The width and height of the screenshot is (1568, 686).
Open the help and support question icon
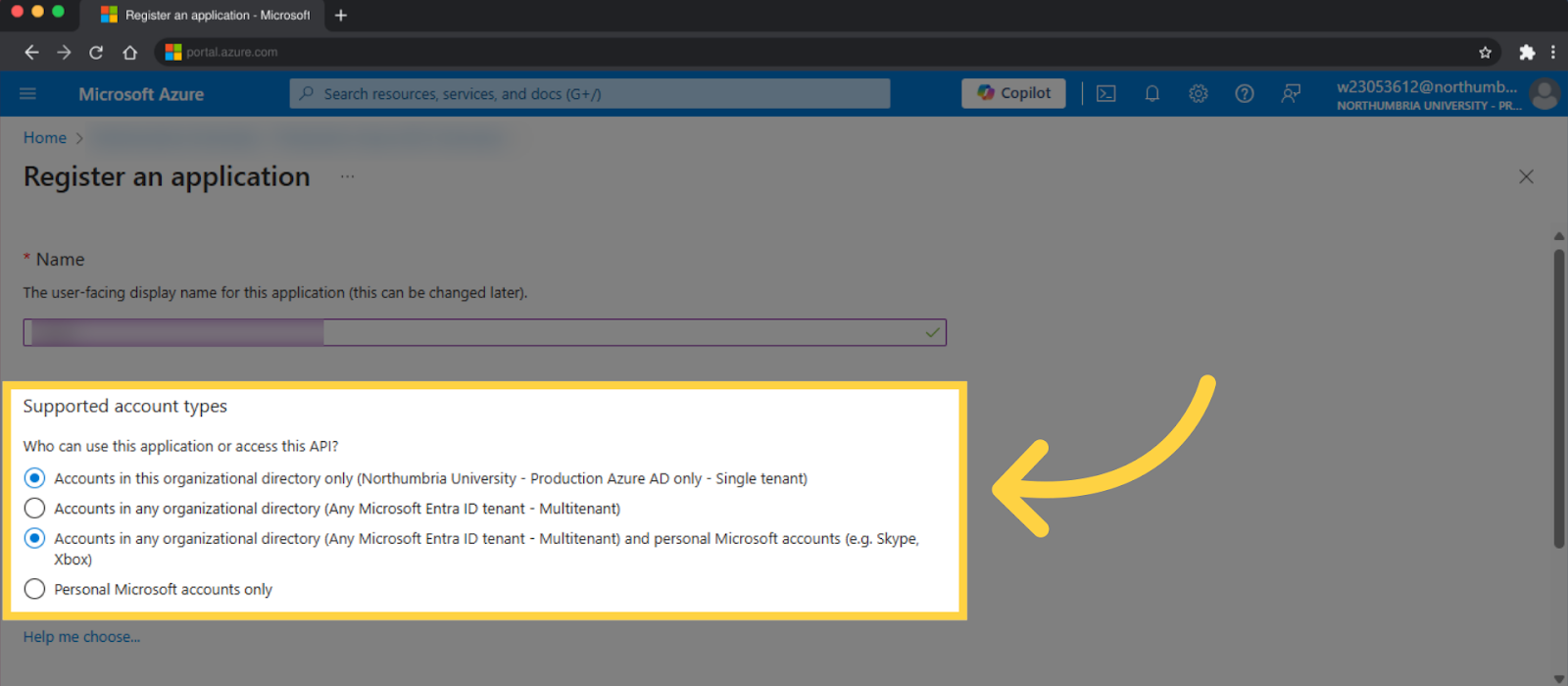1245,93
